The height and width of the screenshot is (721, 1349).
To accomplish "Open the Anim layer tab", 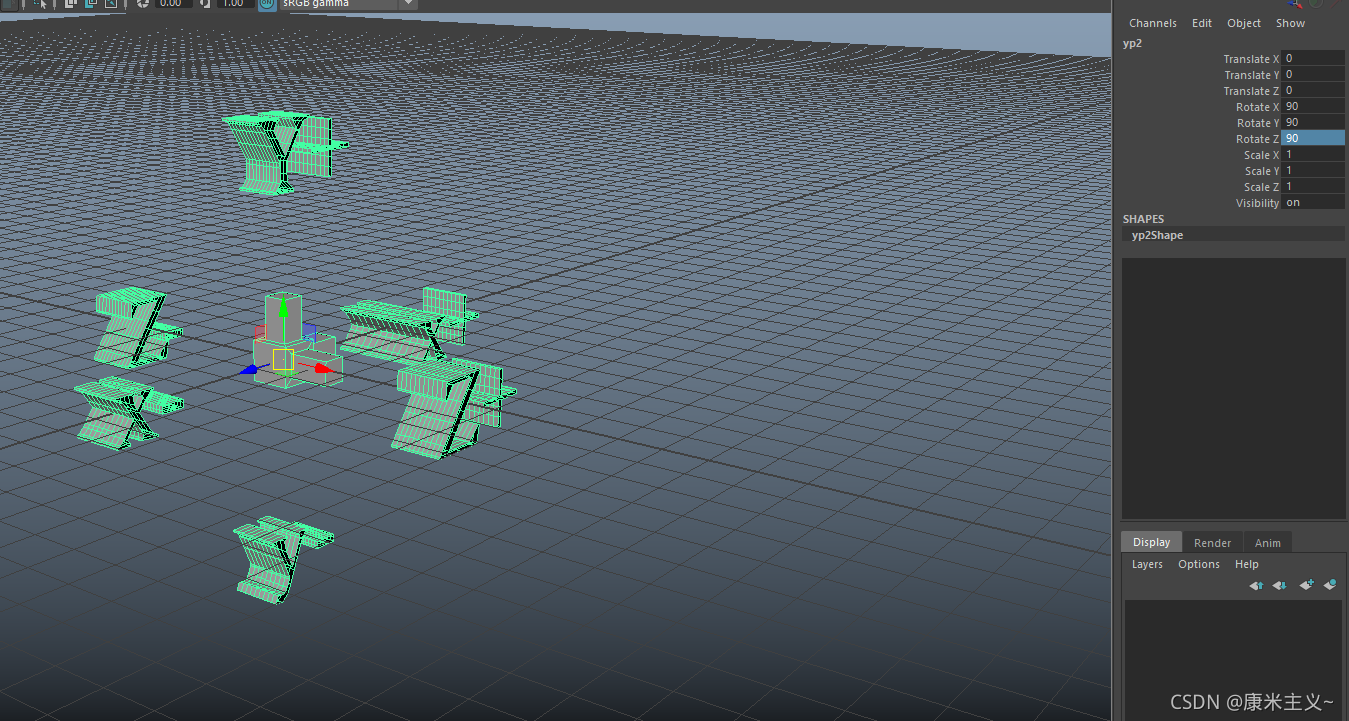I will tap(1267, 541).
